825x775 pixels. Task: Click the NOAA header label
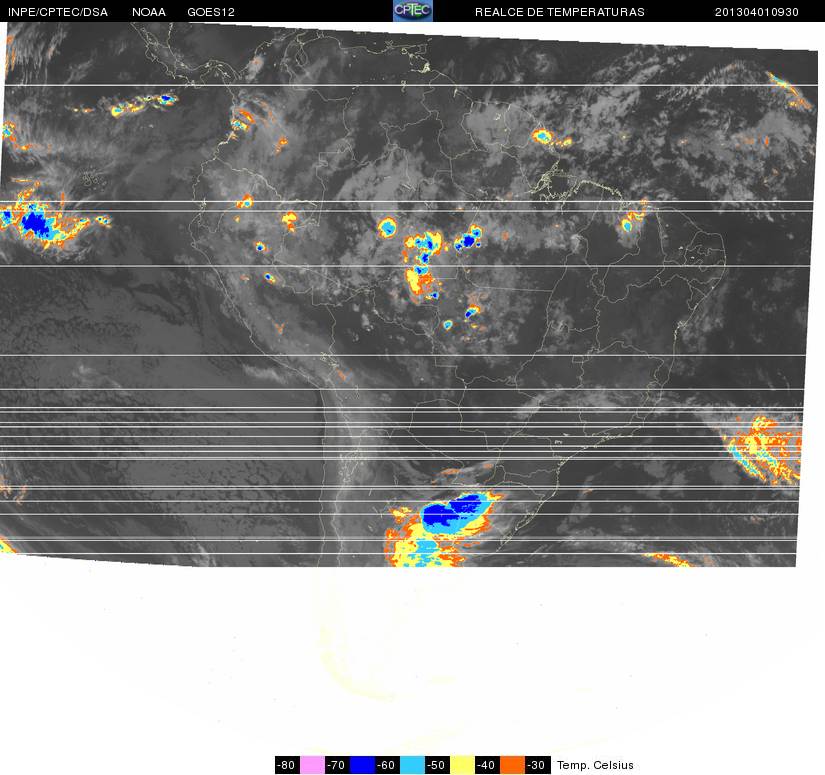click(x=149, y=12)
